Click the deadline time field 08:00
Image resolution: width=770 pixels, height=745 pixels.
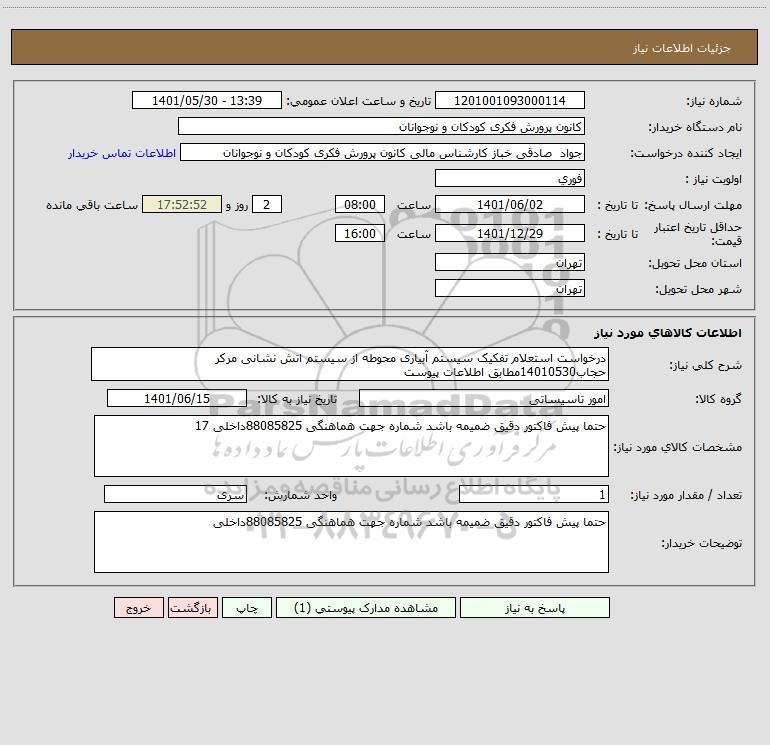point(359,204)
